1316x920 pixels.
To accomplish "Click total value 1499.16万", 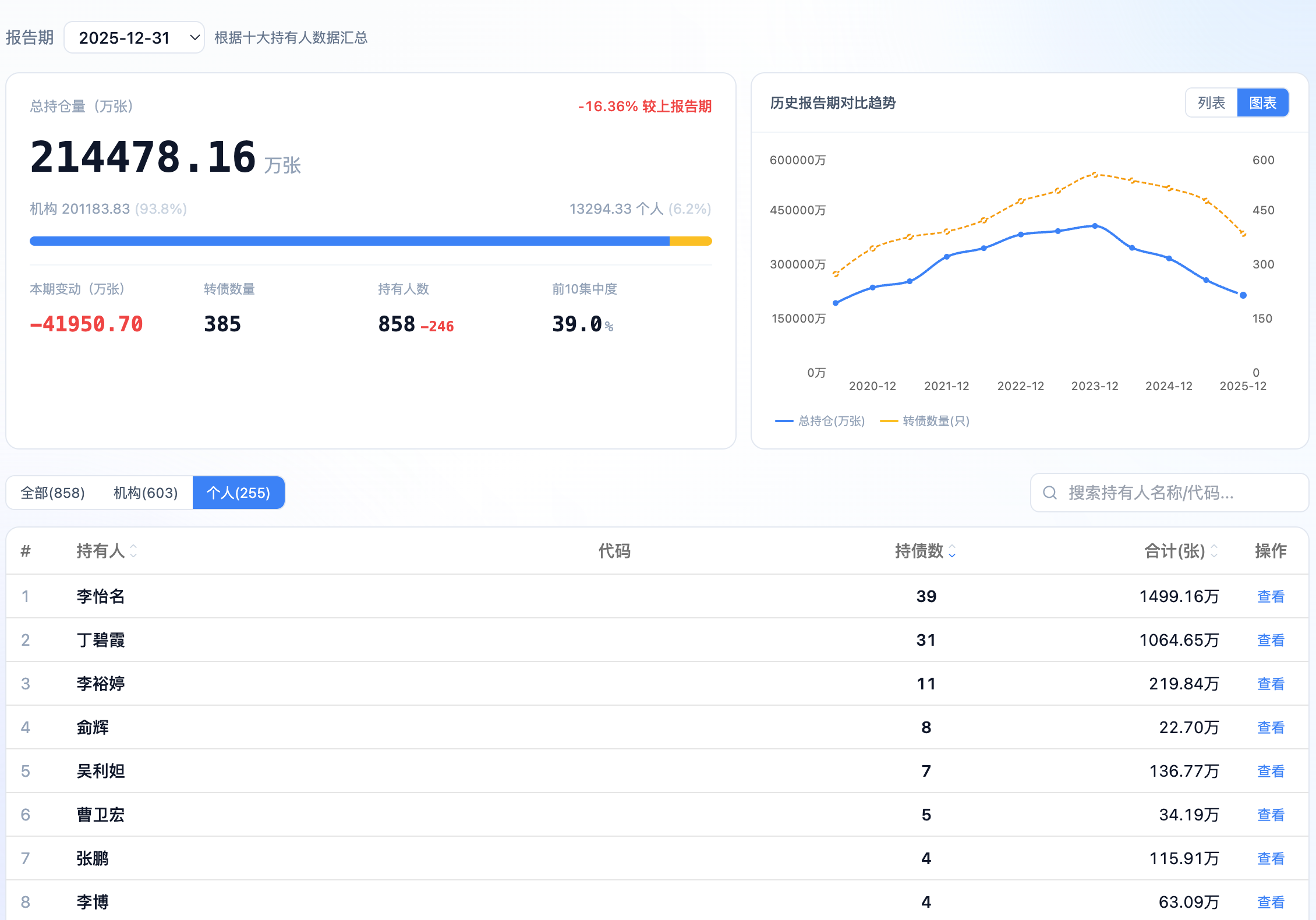I will click(1179, 596).
